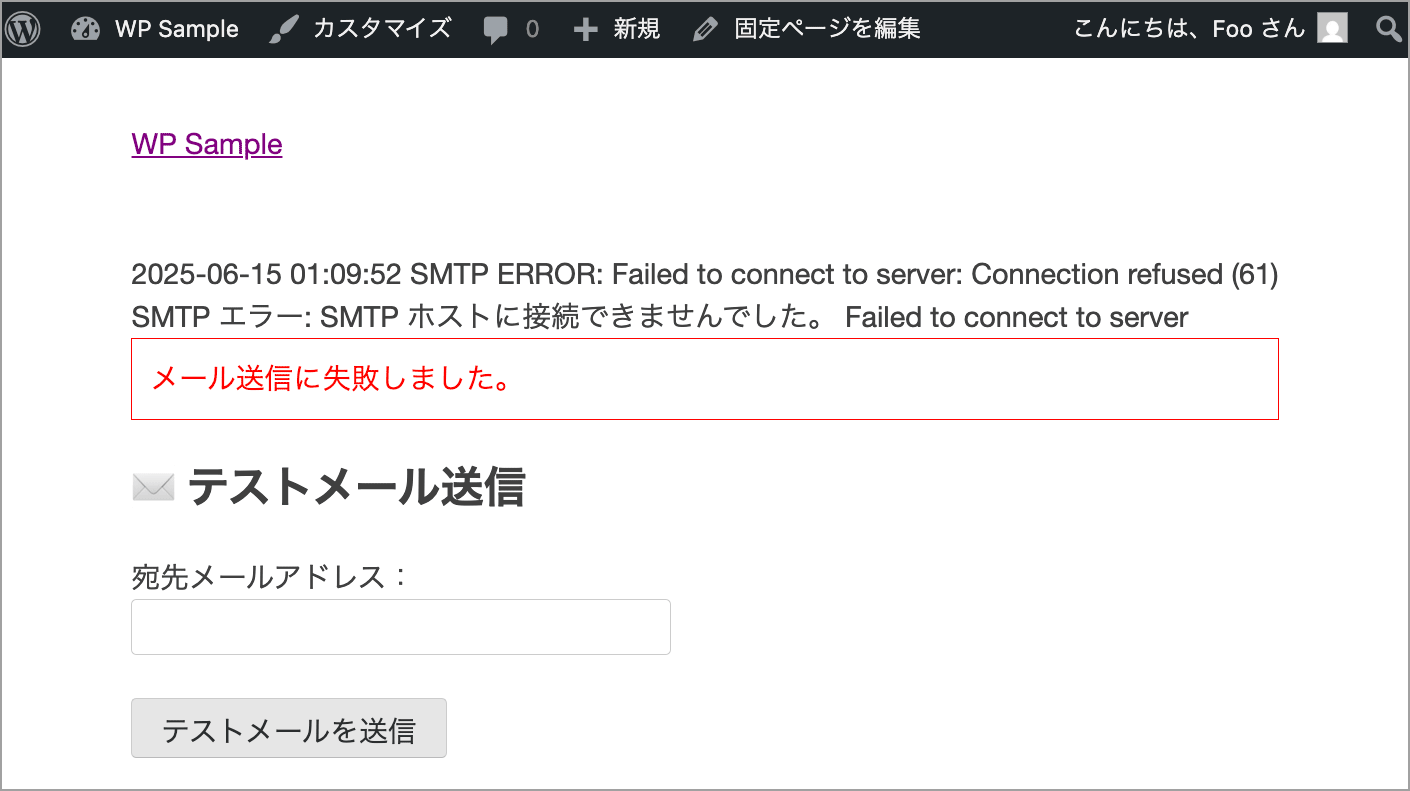
Task: Click the WordPress logo in admin bar
Action: [23, 29]
